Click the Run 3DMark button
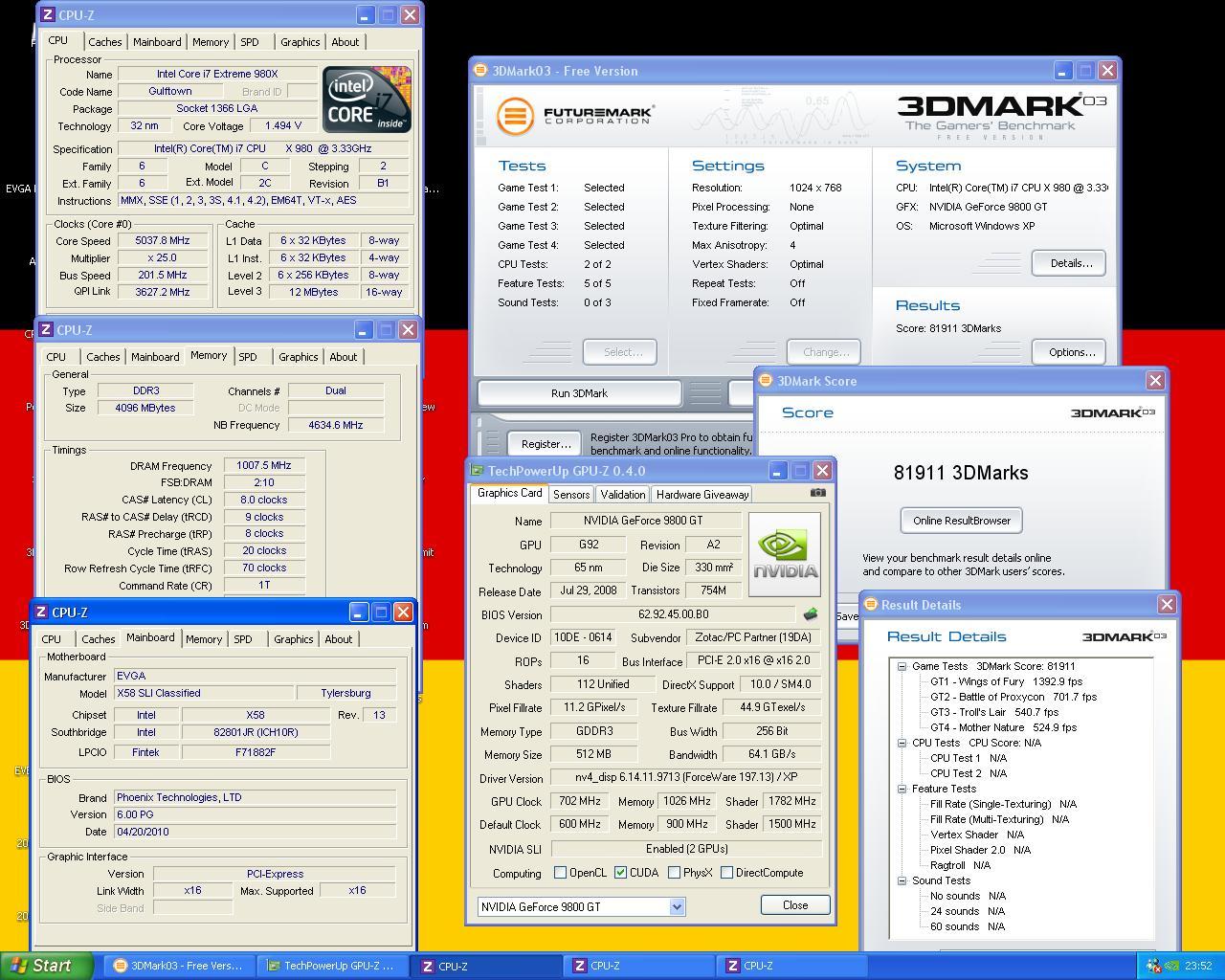The width and height of the screenshot is (1225, 980). pyautogui.click(x=579, y=393)
